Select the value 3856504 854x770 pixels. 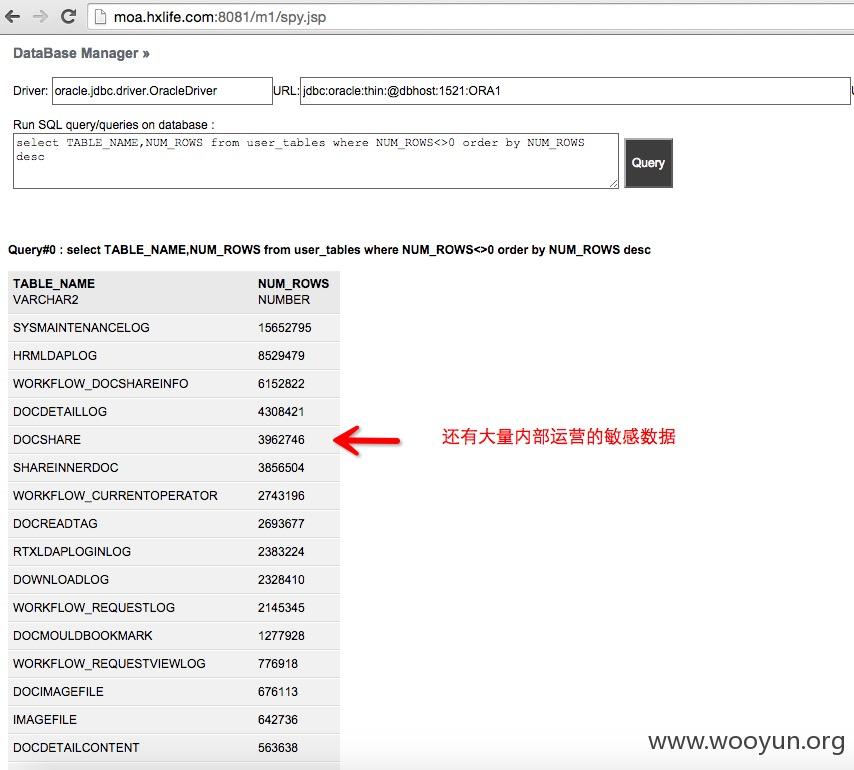(281, 468)
